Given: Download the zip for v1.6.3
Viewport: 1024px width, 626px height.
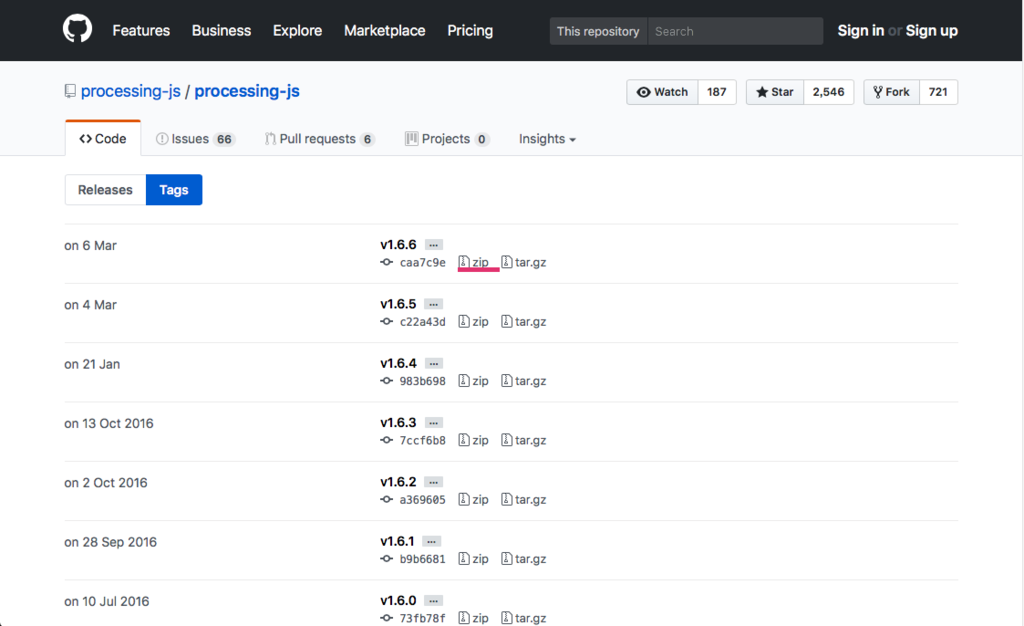Looking at the screenshot, I should tap(473, 441).
